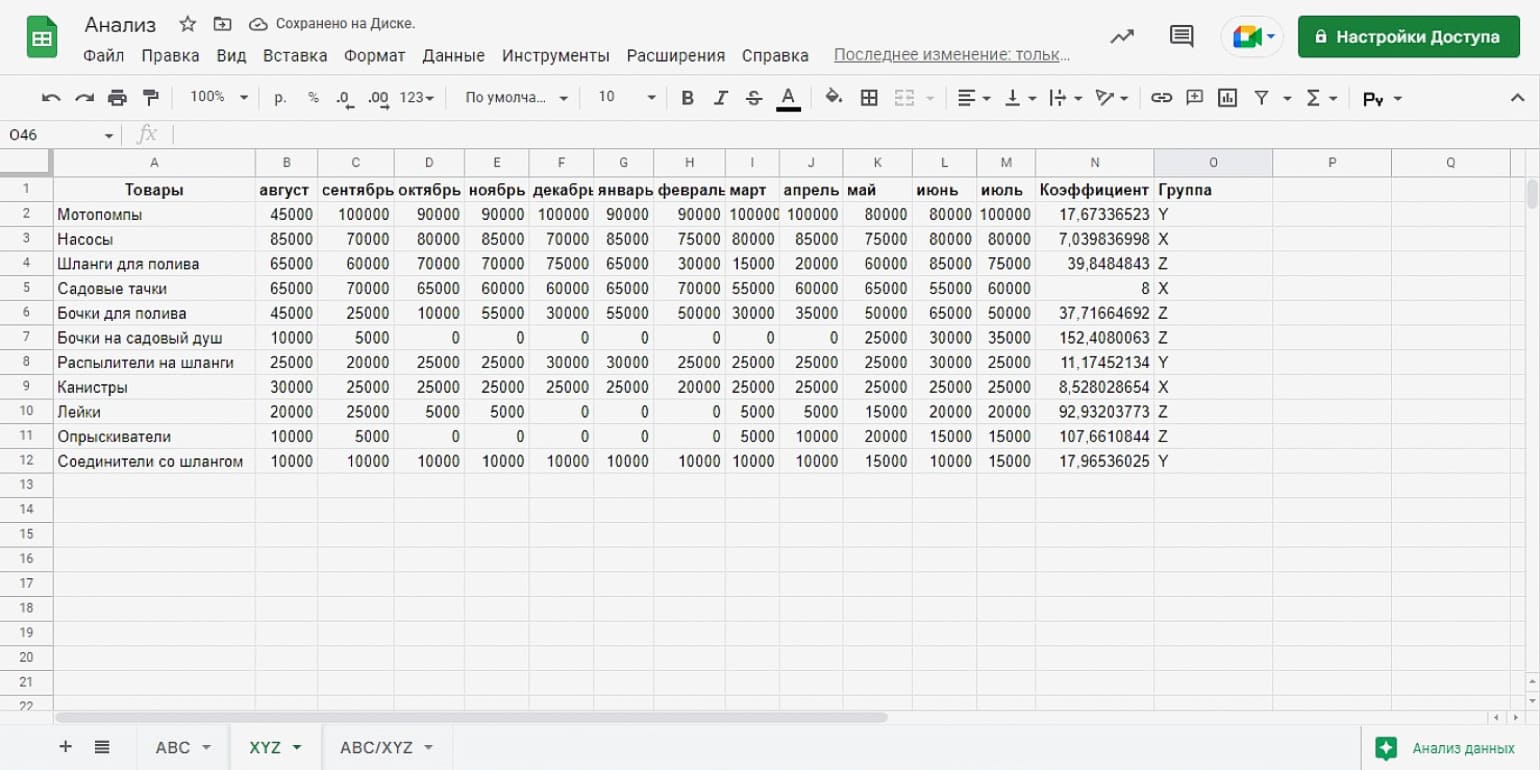Image resolution: width=1540 pixels, height=770 pixels.
Task: Print the spreadsheet using printer icon
Action: [117, 97]
